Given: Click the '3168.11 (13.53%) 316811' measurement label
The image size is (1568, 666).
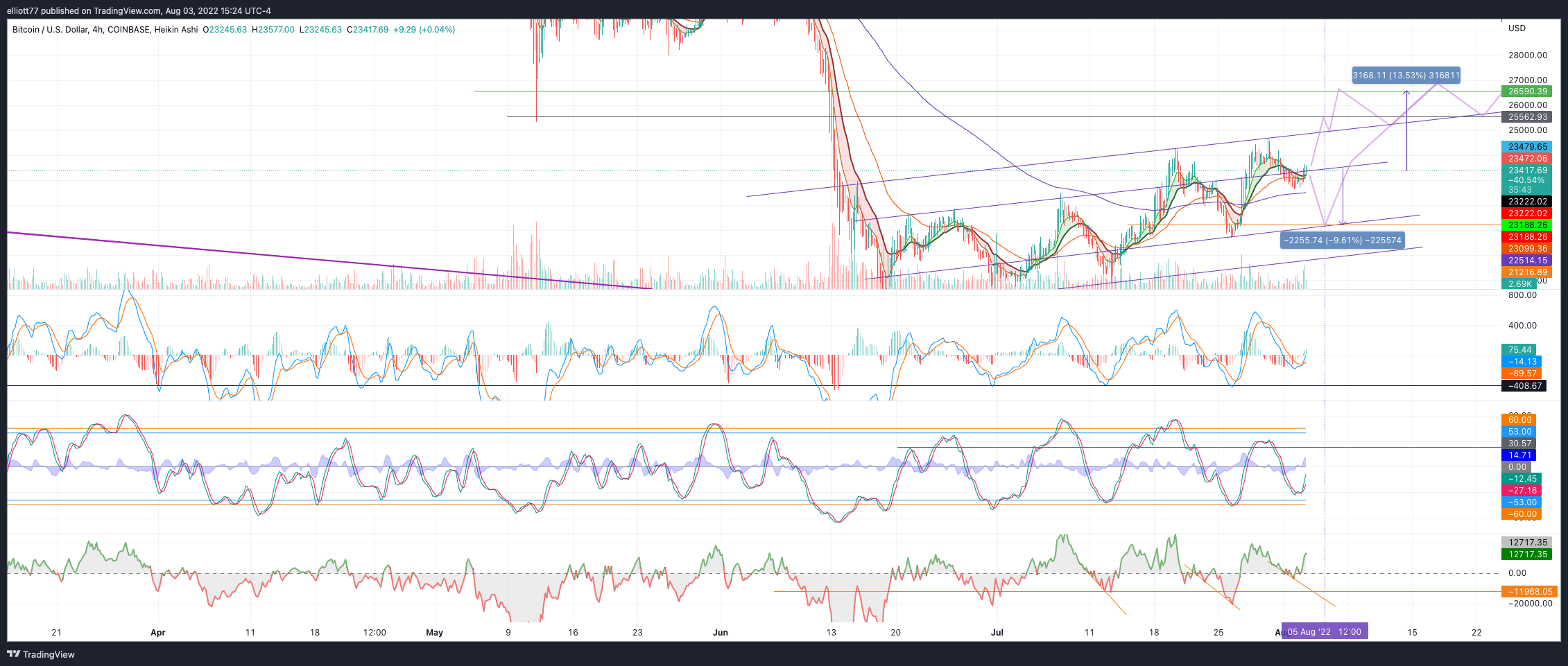Looking at the screenshot, I should [x=1406, y=76].
